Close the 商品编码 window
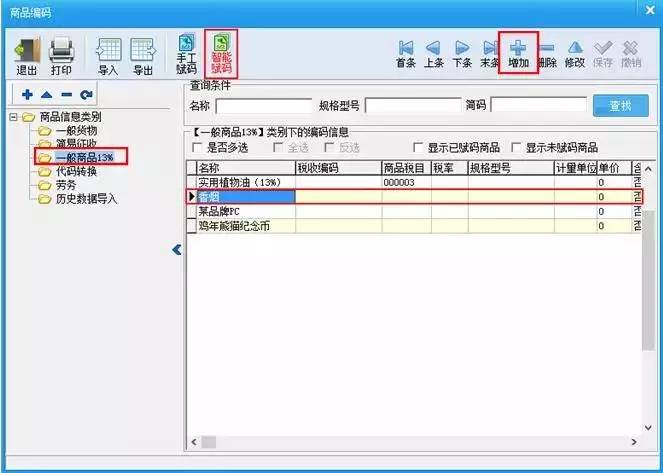This screenshot has width=663, height=473. pos(650,10)
